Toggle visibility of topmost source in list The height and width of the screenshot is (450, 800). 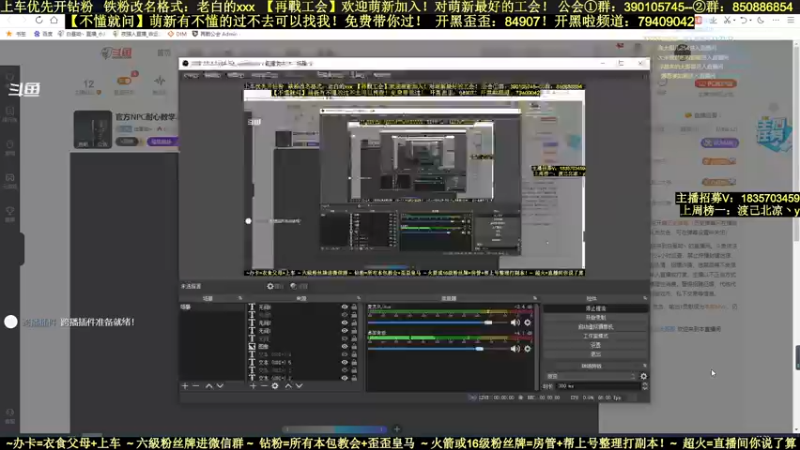click(x=345, y=307)
